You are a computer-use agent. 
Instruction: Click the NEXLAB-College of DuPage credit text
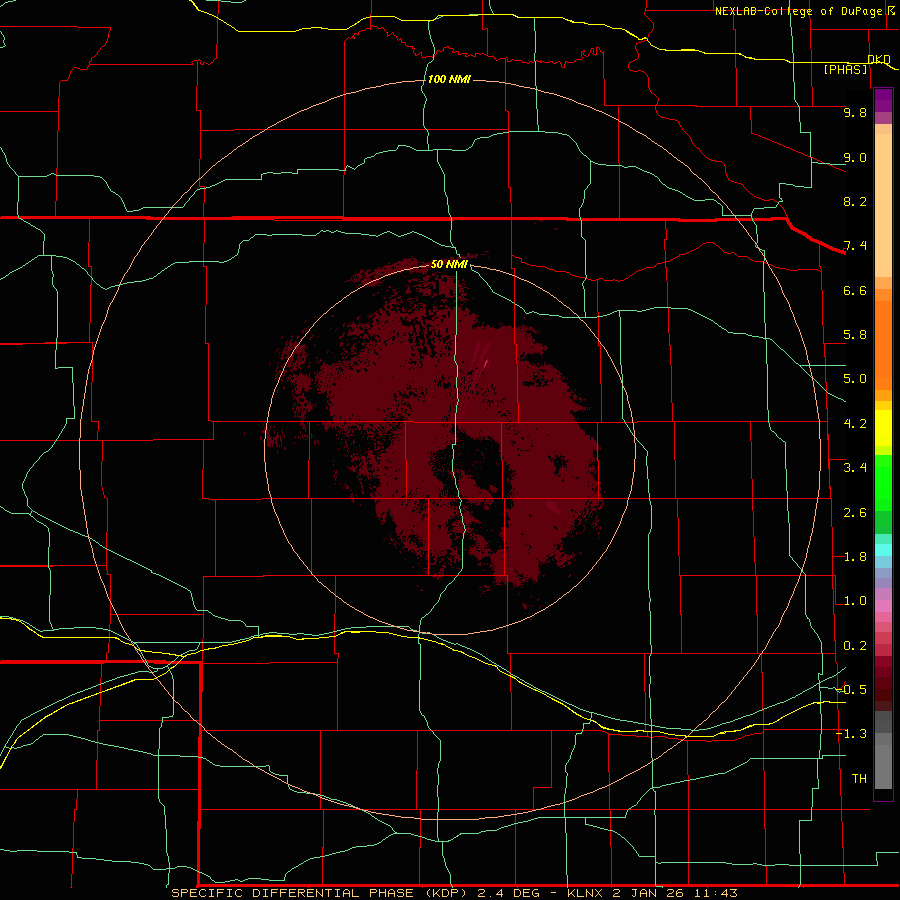[x=798, y=11]
